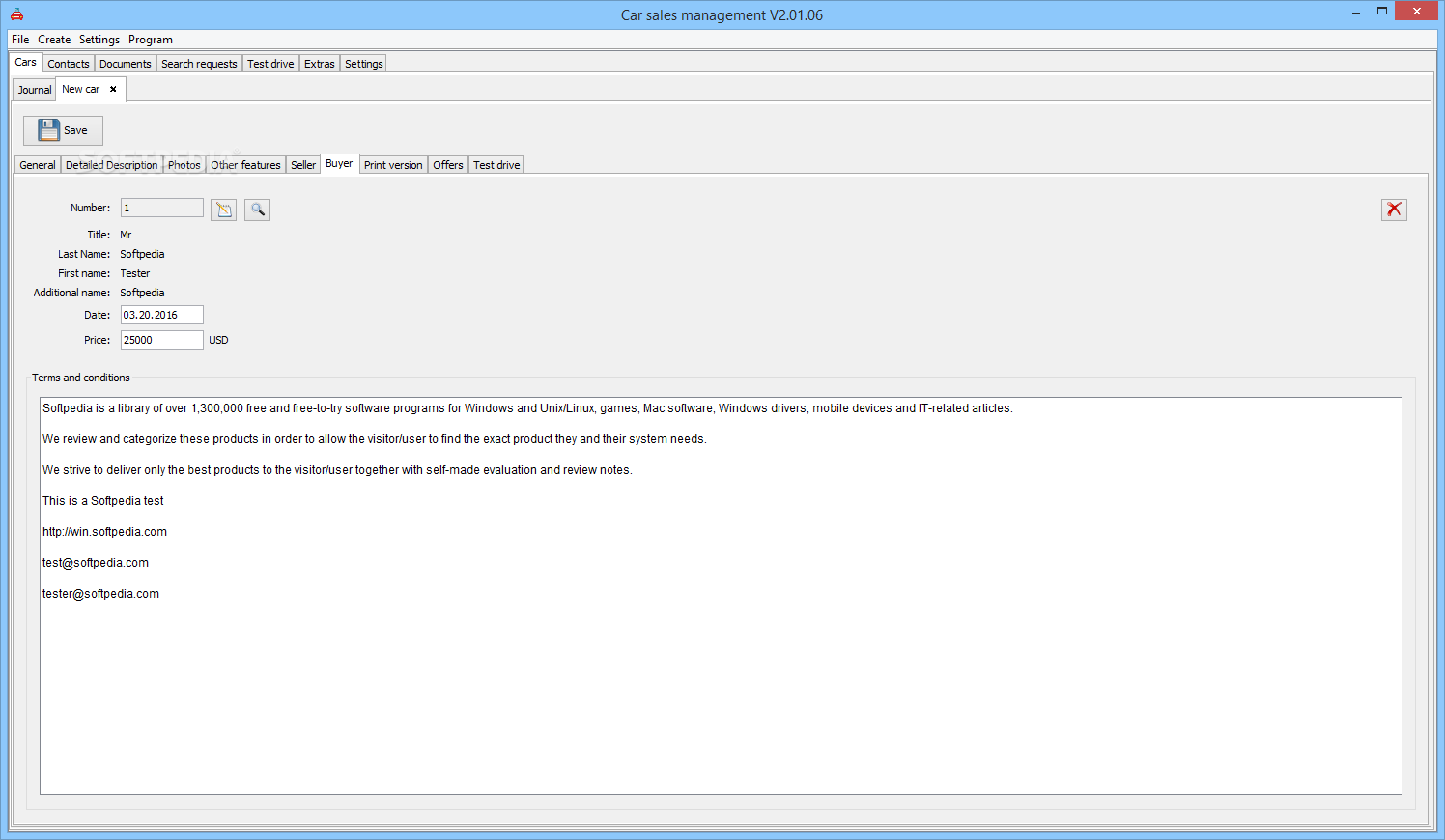The height and width of the screenshot is (840, 1445).
Task: Open the Print version sub-tab
Action: coord(393,165)
